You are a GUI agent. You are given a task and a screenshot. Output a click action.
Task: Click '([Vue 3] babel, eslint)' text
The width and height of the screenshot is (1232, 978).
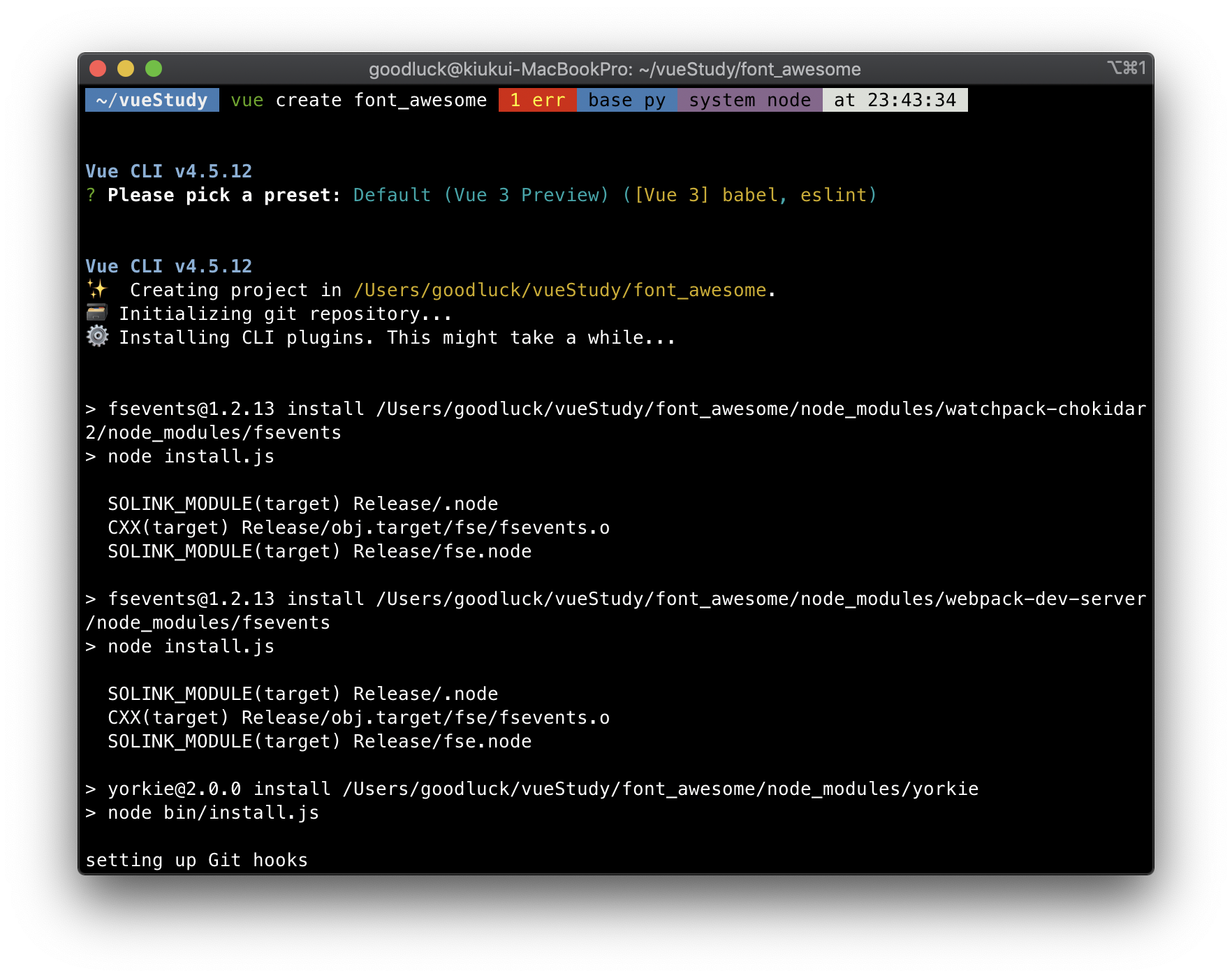tap(749, 195)
